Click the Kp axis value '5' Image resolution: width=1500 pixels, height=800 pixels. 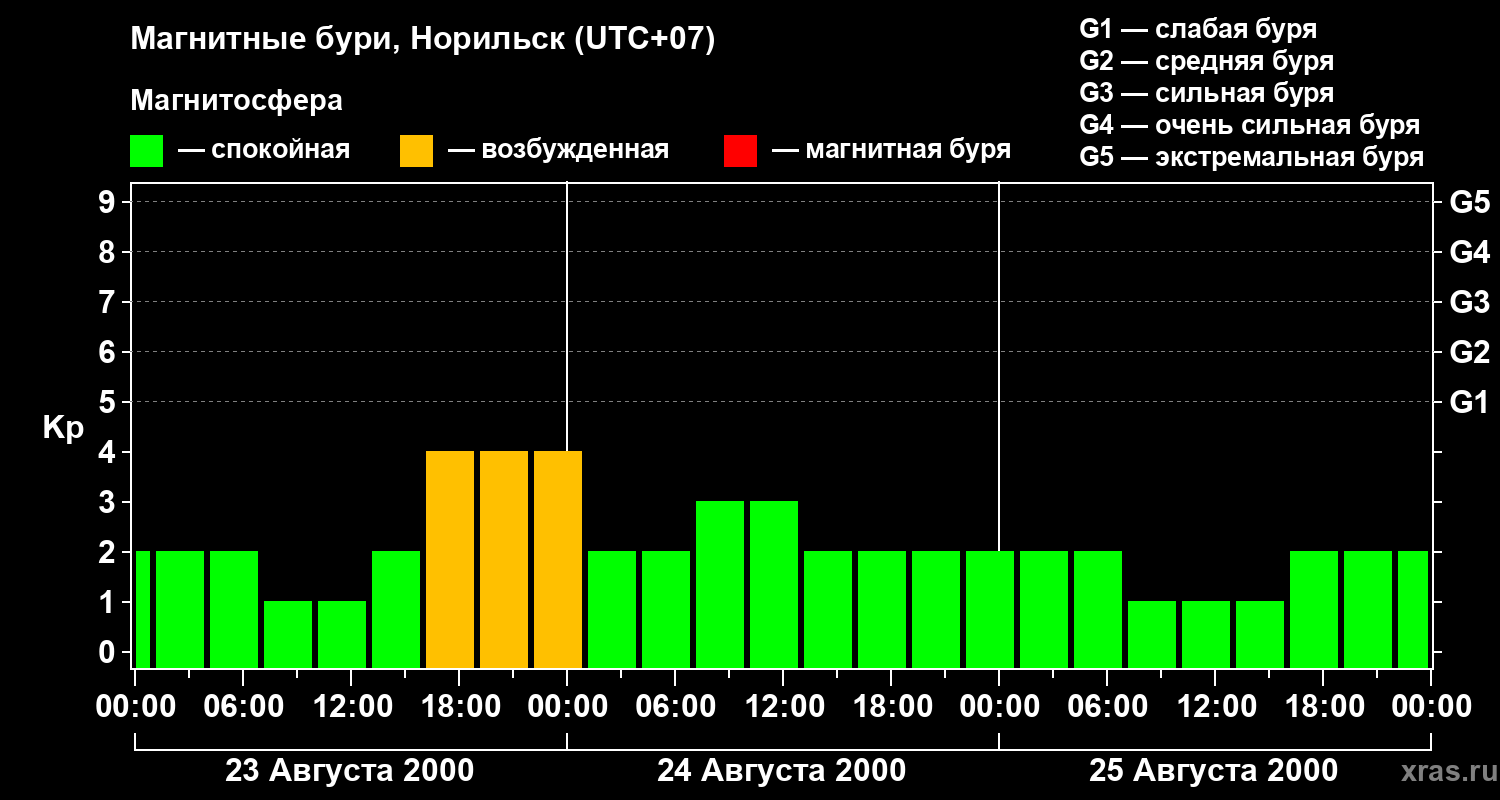pos(109,403)
